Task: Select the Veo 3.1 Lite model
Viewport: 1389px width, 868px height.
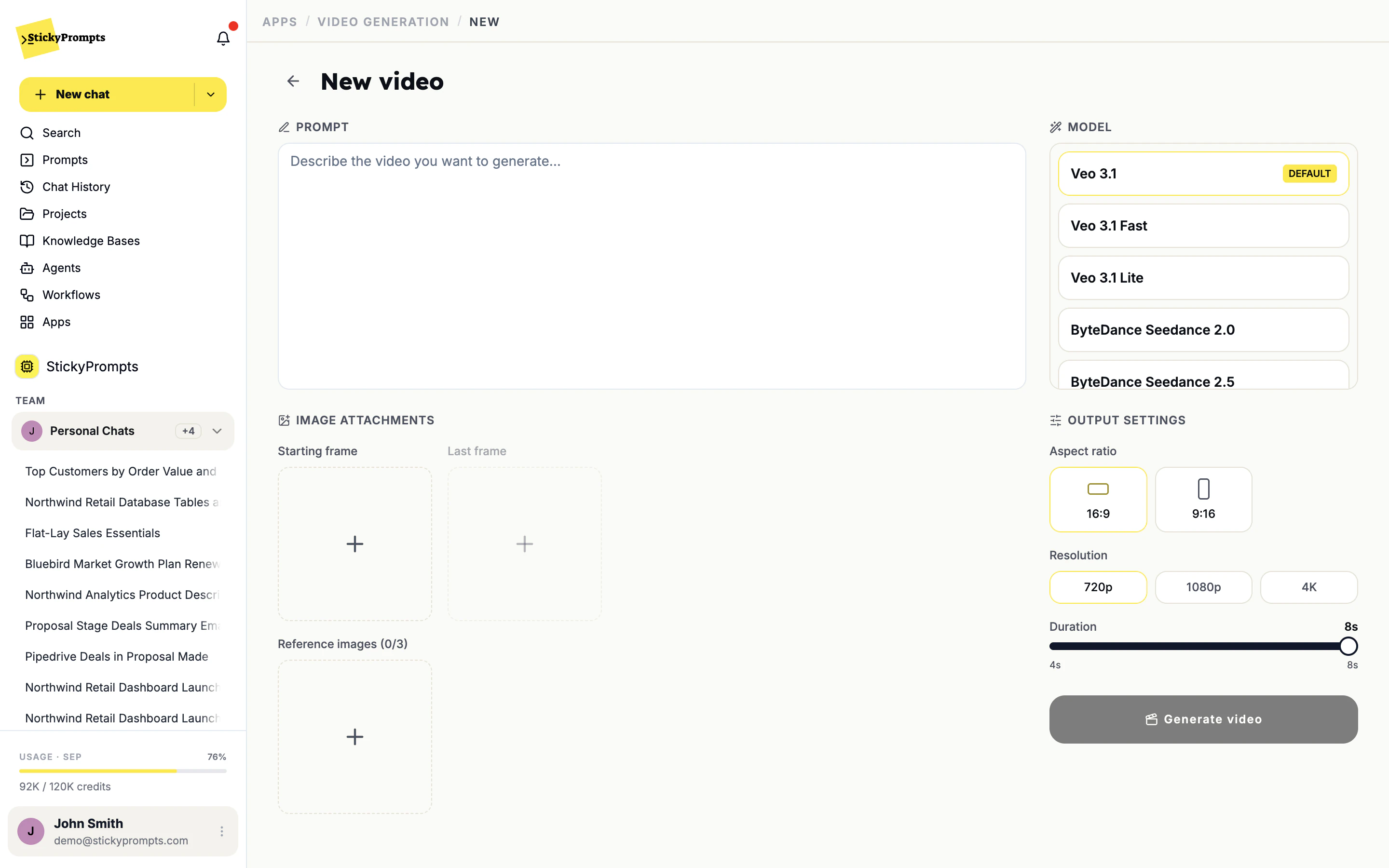Action: 1204,278
